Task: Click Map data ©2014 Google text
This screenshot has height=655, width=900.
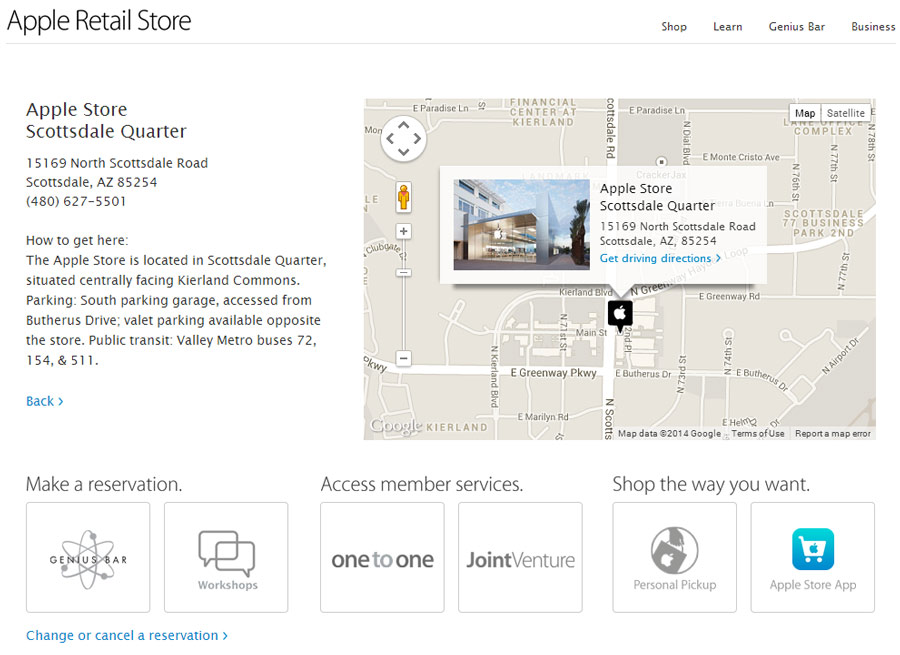Action: (x=669, y=433)
